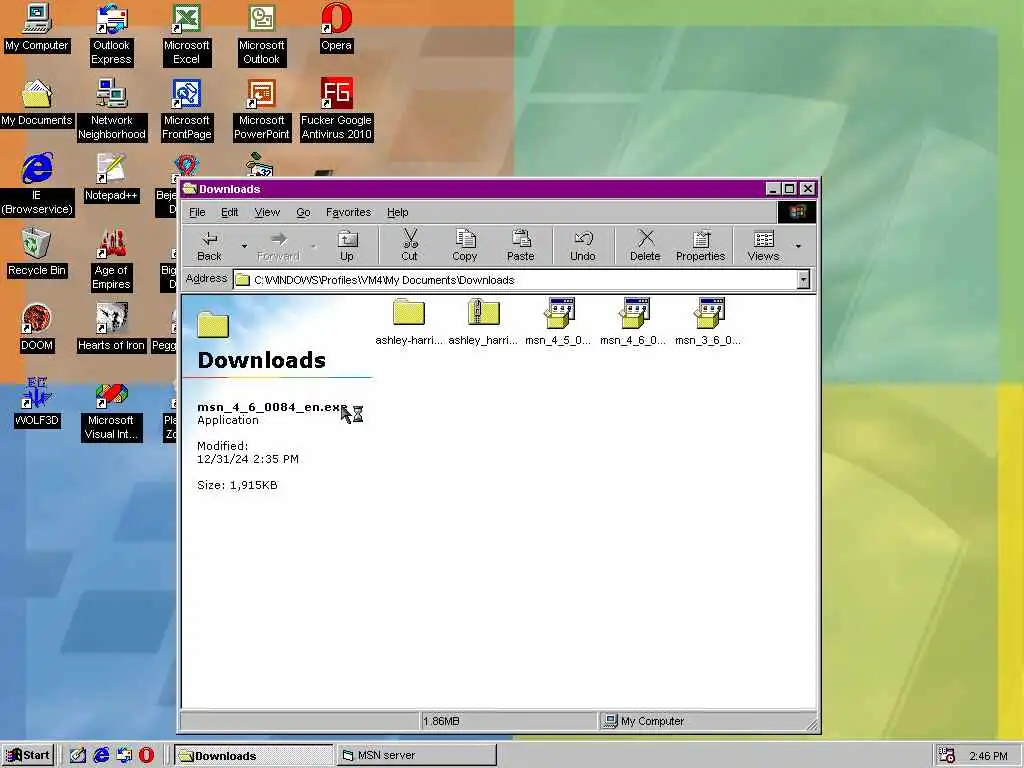Select the WOLF3D desktop shortcut
The width and height of the screenshot is (1024, 768).
(x=37, y=404)
